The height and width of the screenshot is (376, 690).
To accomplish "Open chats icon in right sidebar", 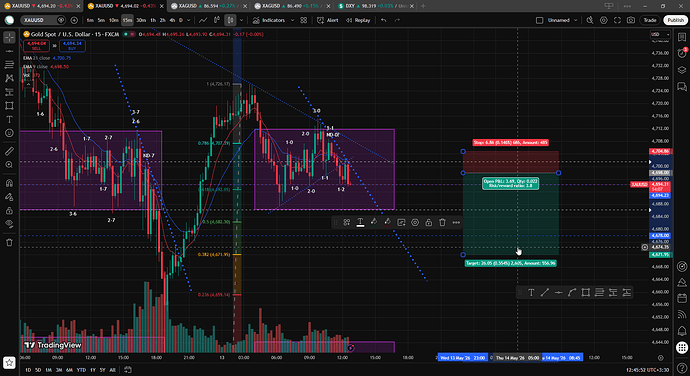I will 682,86.
